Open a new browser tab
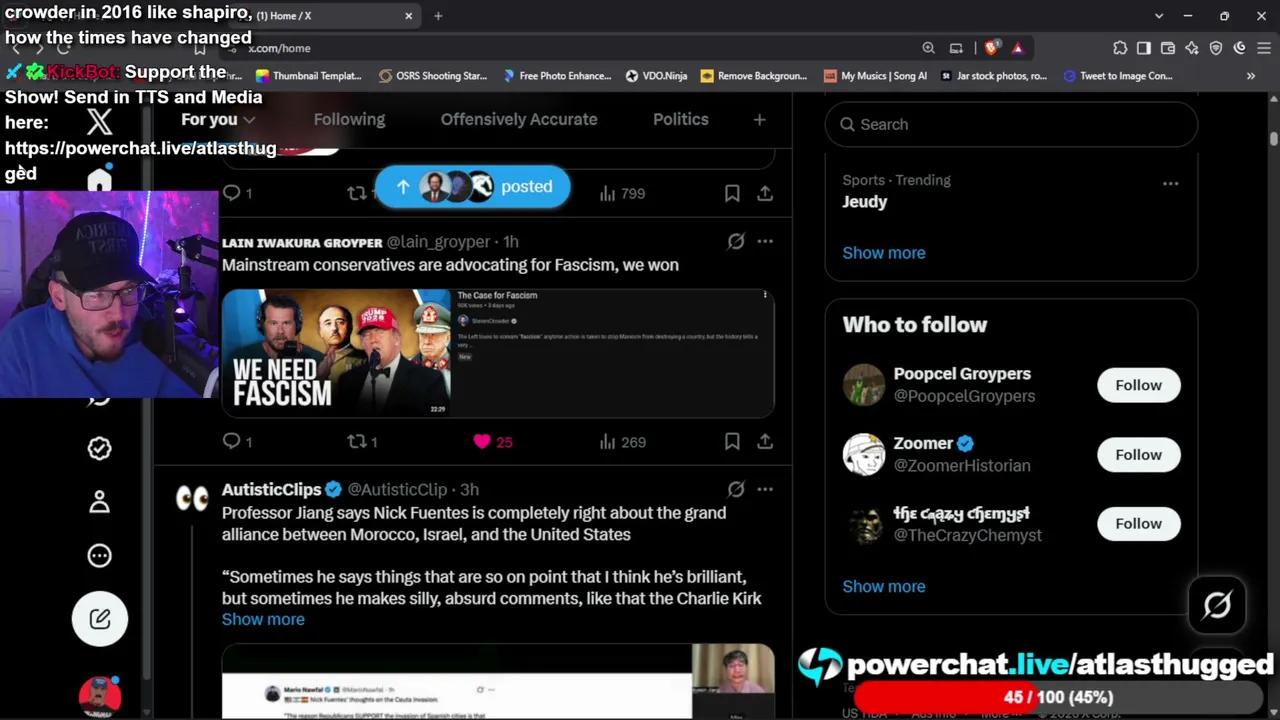This screenshot has height=720, width=1280. [438, 16]
